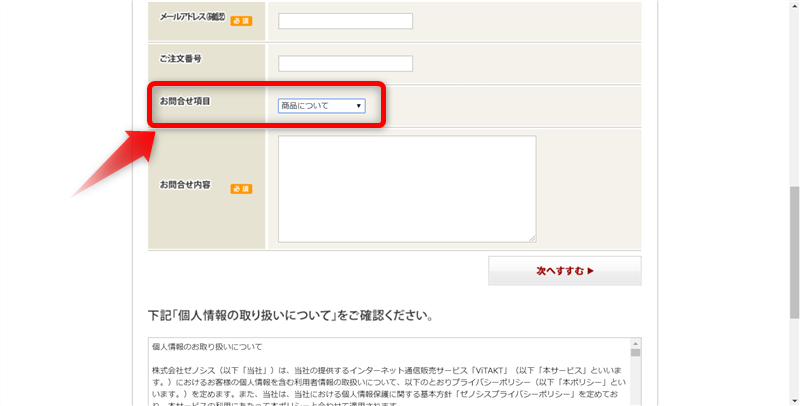The width and height of the screenshot is (800, 406).
Task: Click the 個人情報のお取り扱いについて line in policy box
Action: click(207, 347)
